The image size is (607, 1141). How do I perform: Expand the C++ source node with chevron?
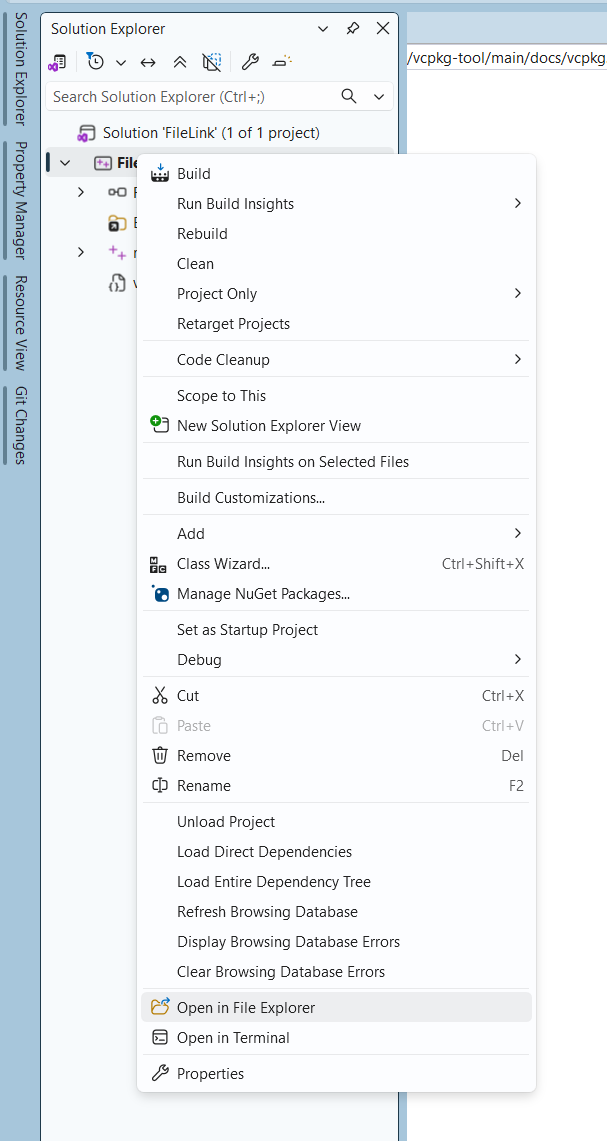81,253
